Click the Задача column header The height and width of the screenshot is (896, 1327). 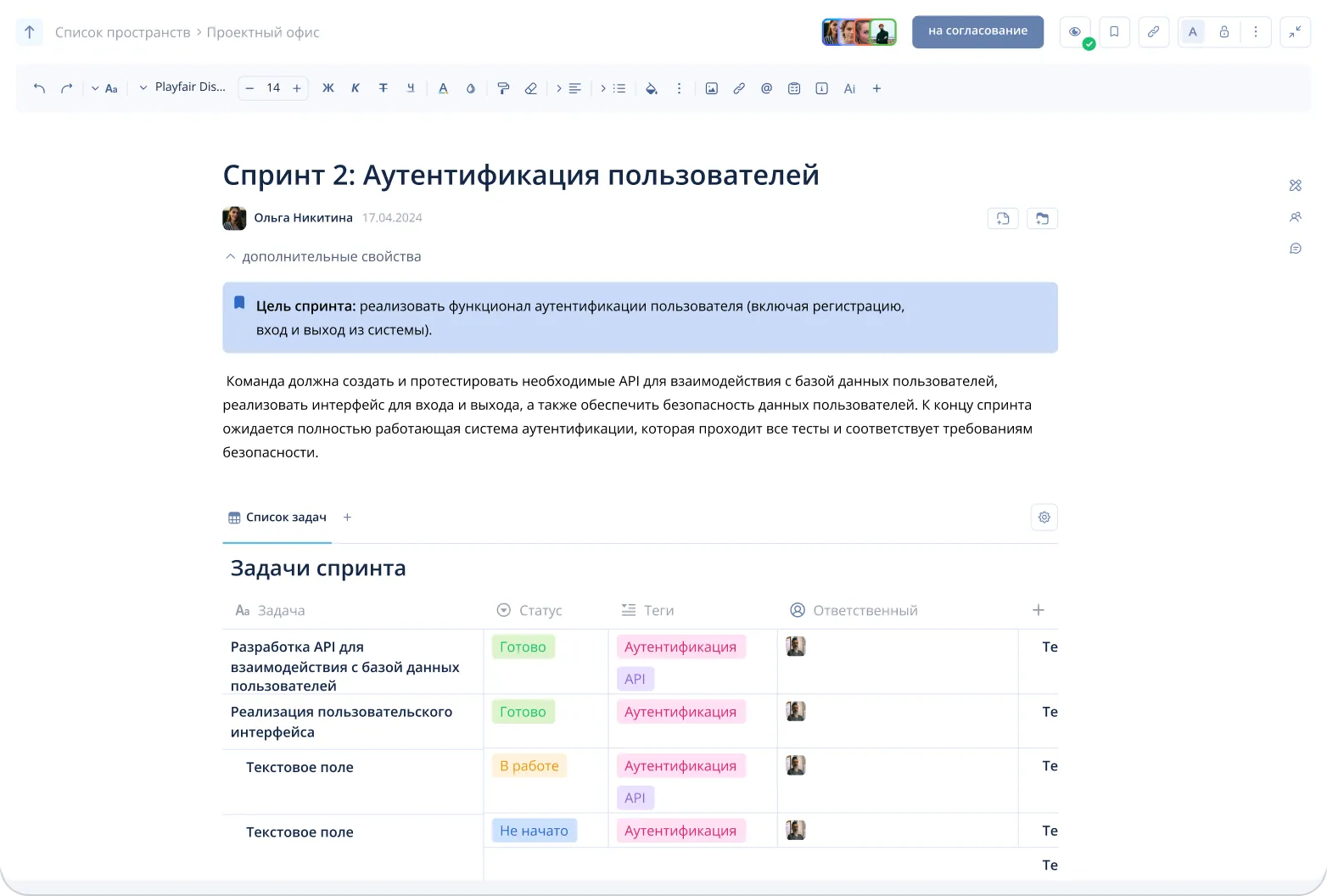coord(270,611)
